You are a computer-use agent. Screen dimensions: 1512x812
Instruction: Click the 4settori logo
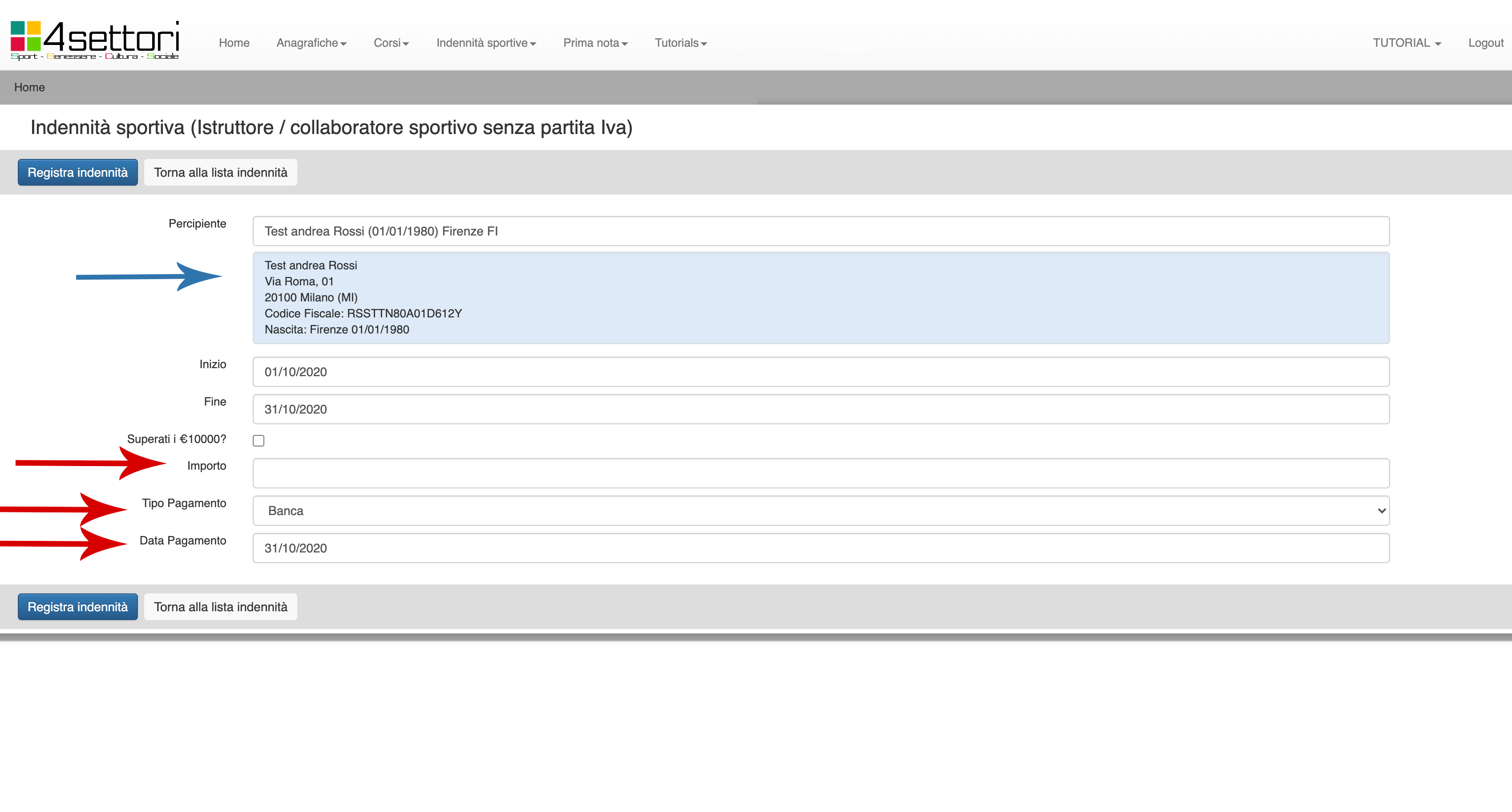click(94, 41)
